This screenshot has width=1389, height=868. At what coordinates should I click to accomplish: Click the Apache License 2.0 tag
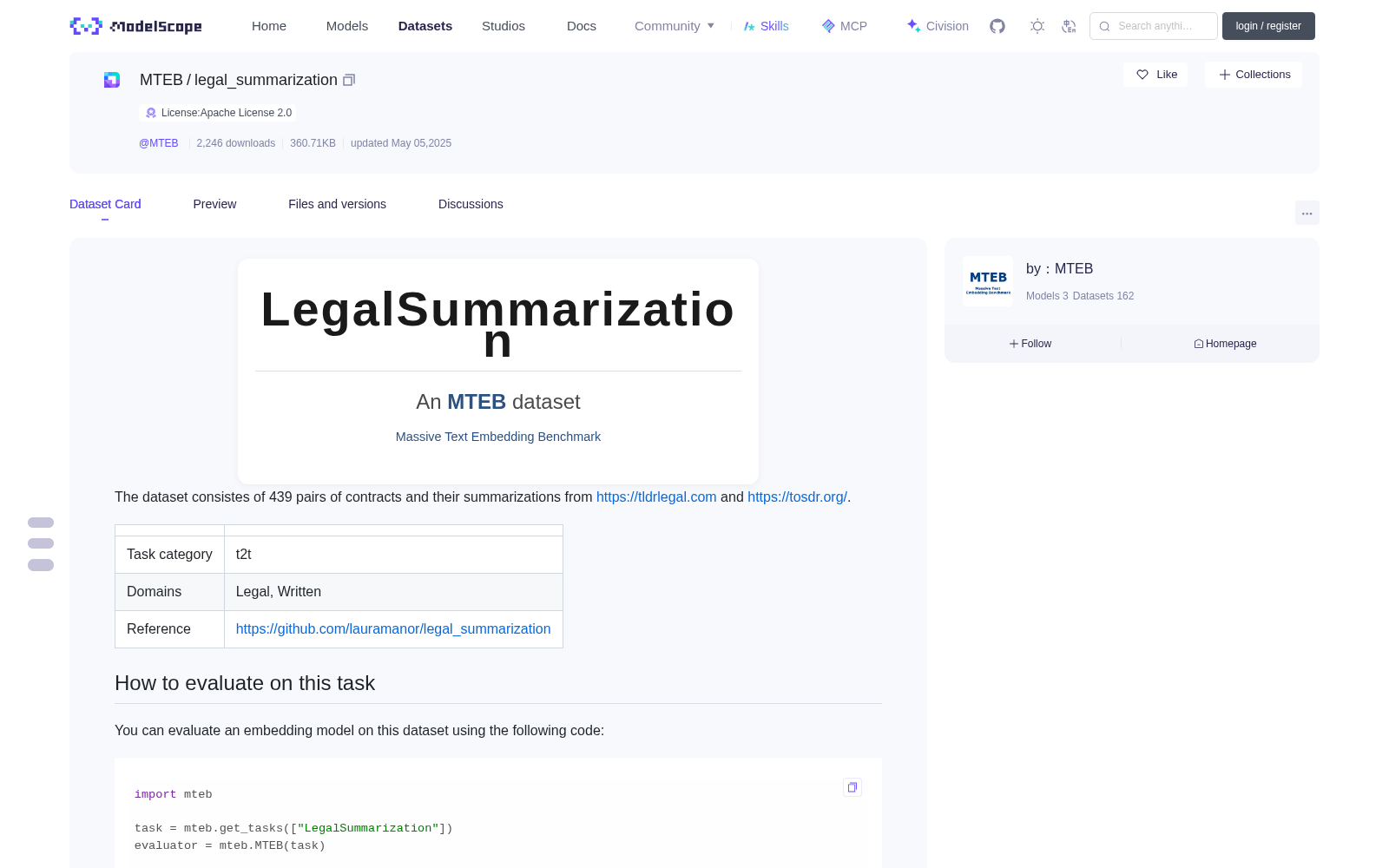point(218,113)
